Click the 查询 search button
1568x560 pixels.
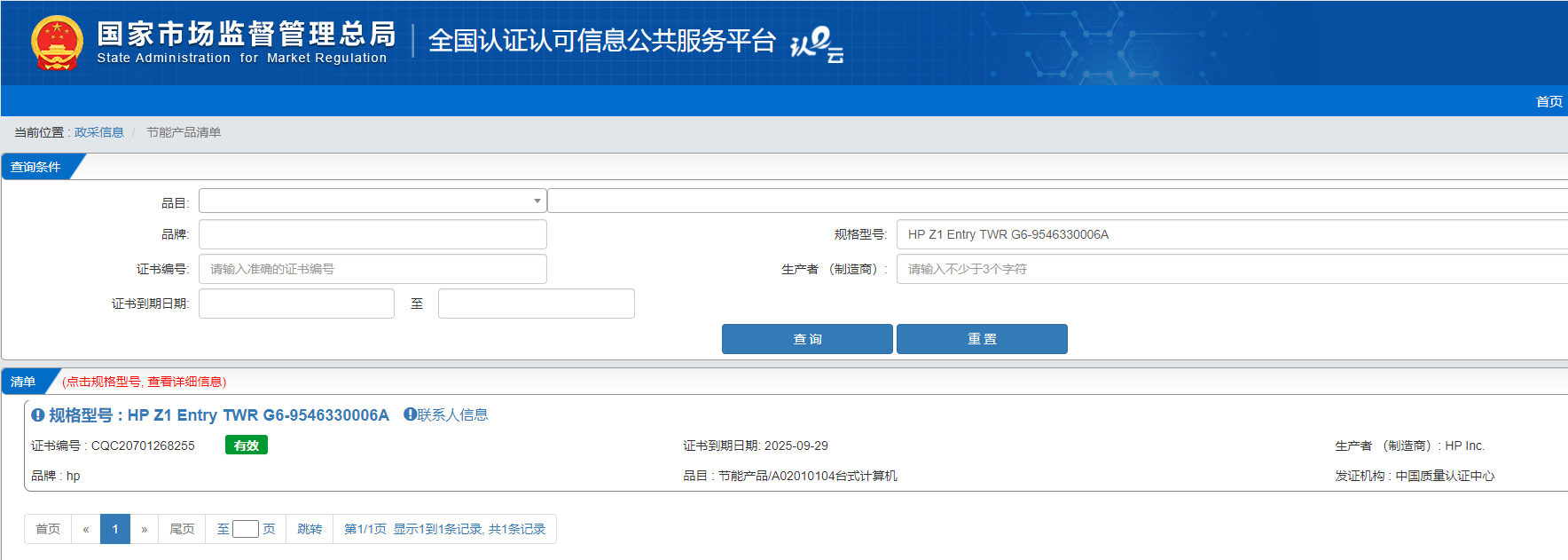[807, 339]
